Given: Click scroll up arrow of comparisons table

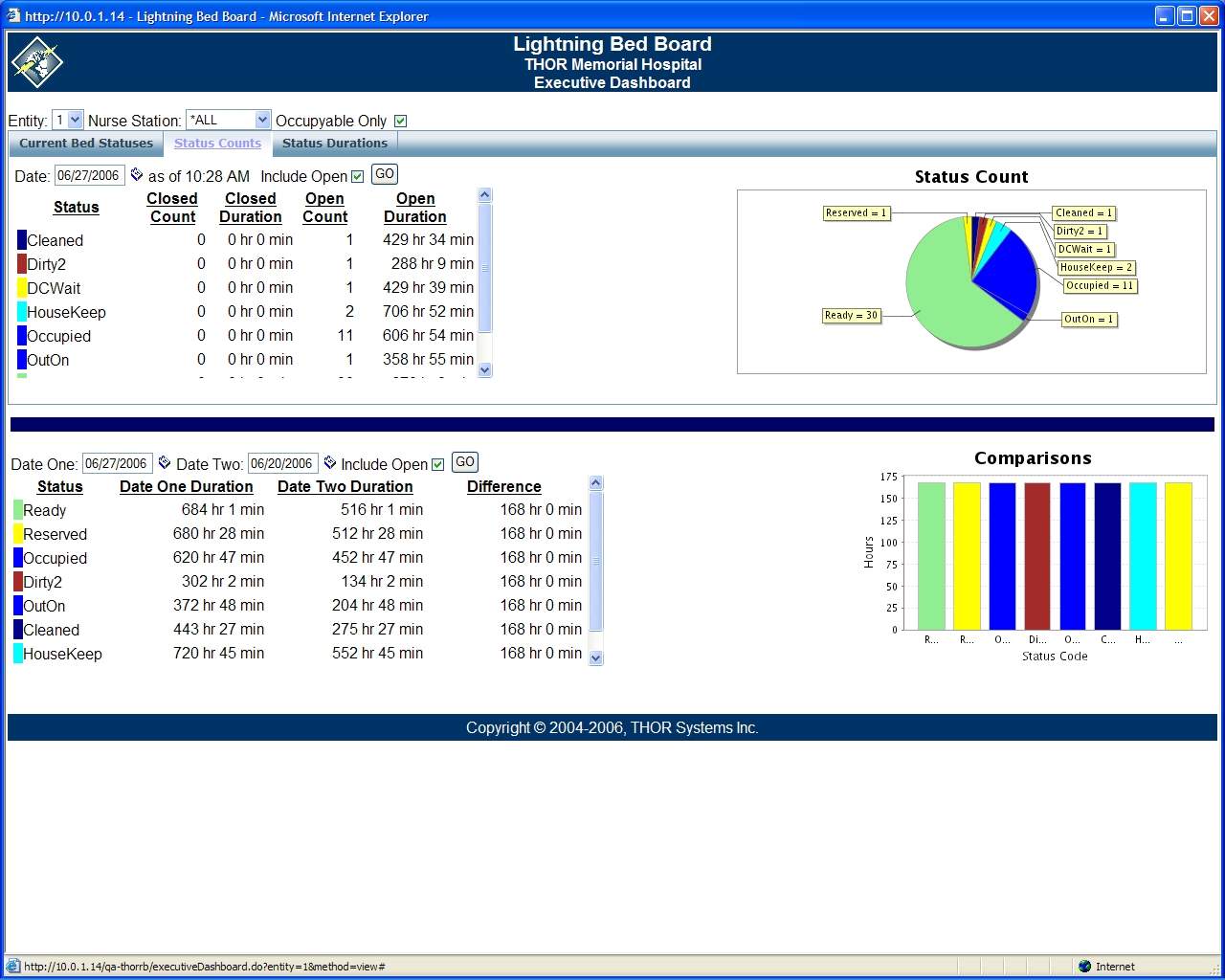Looking at the screenshot, I should [x=596, y=483].
